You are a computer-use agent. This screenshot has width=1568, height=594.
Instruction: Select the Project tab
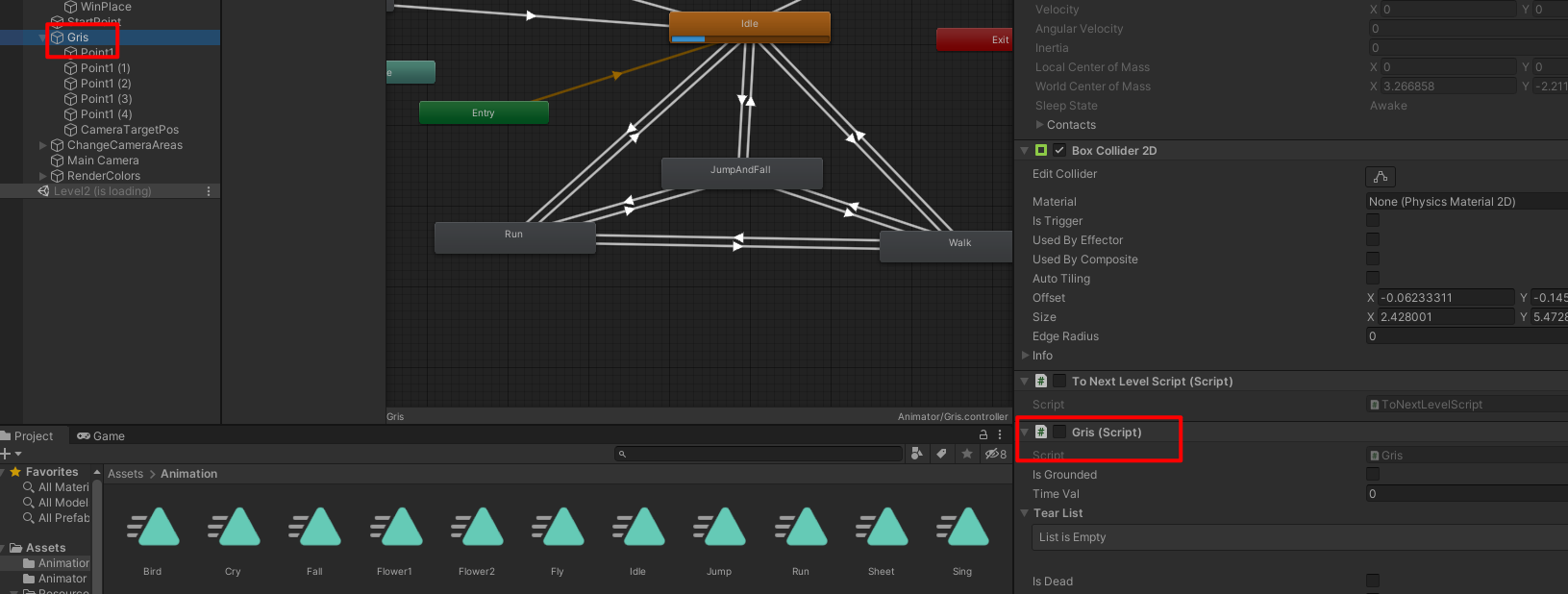tap(29, 436)
